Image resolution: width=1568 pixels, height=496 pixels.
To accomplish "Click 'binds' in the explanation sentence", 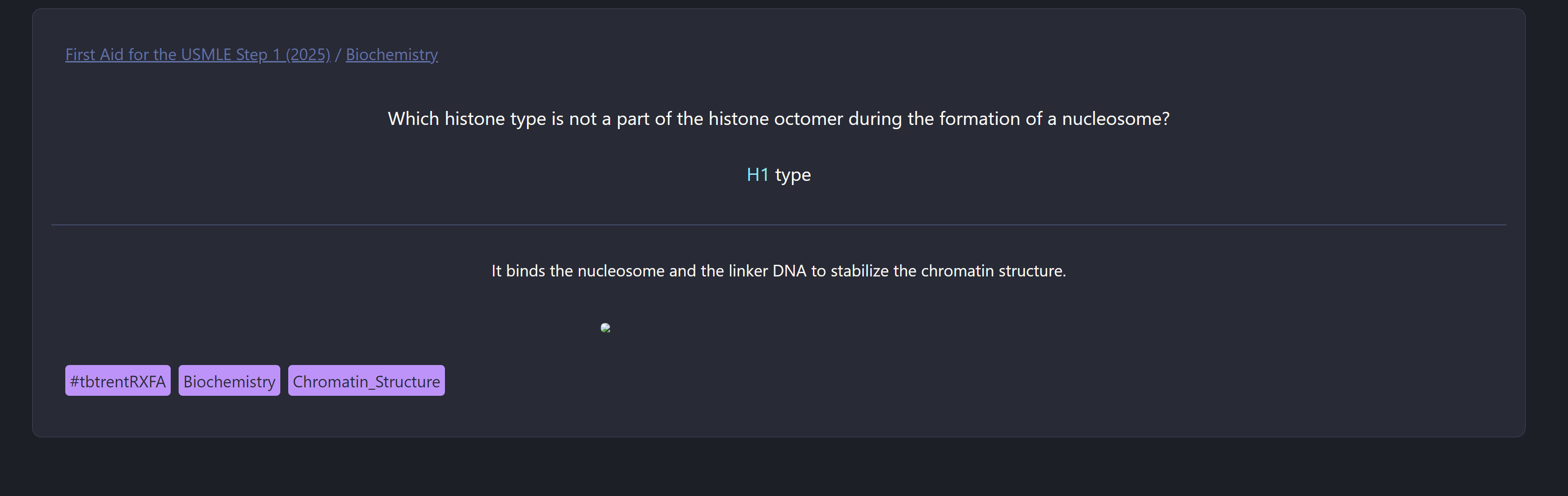I will tap(525, 271).
